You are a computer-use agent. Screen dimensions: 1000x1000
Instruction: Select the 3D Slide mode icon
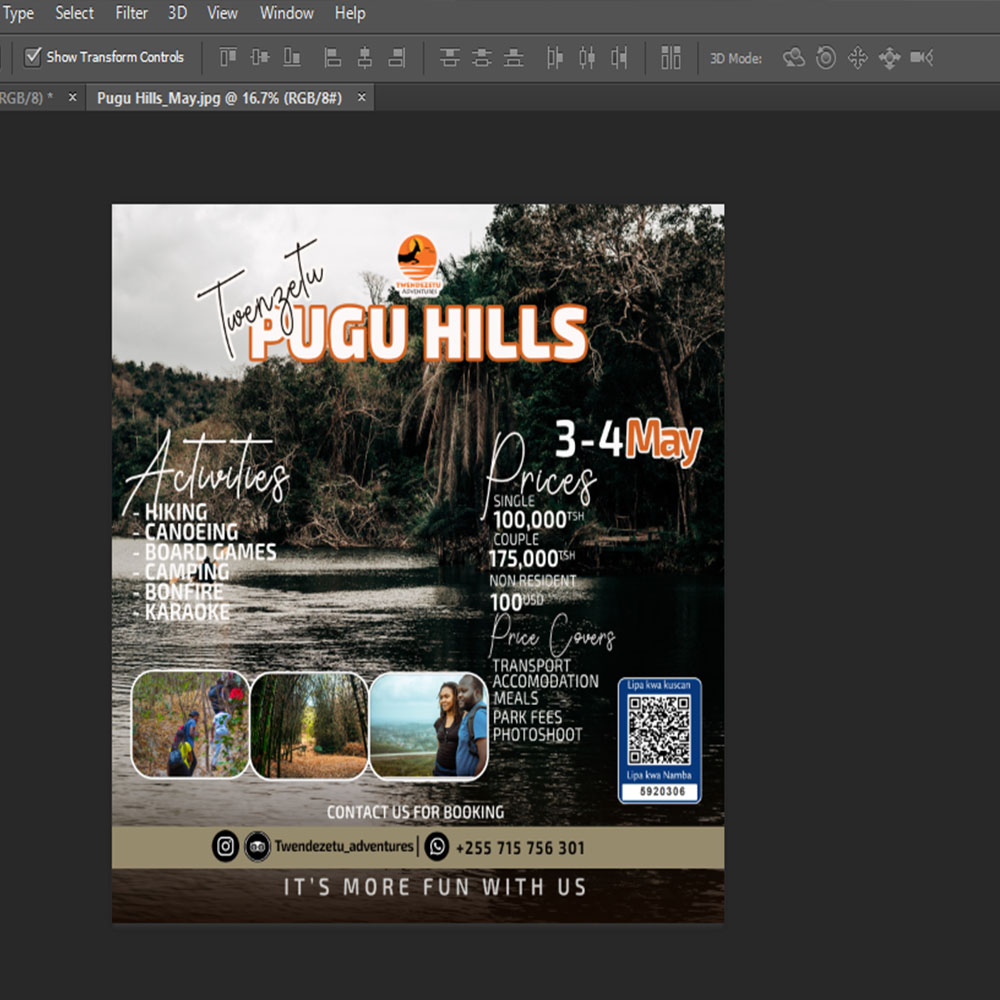tap(889, 58)
